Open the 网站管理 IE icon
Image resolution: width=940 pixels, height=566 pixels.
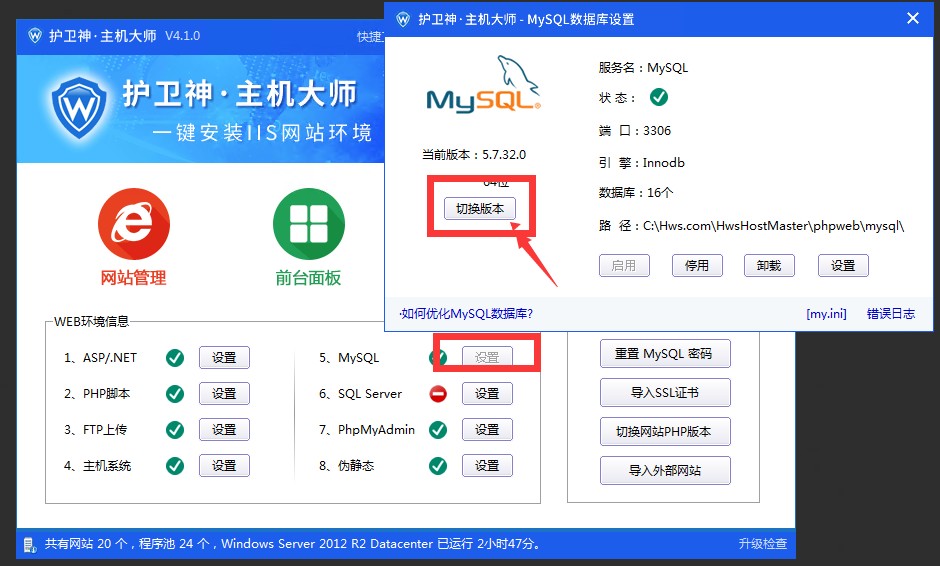(133, 223)
